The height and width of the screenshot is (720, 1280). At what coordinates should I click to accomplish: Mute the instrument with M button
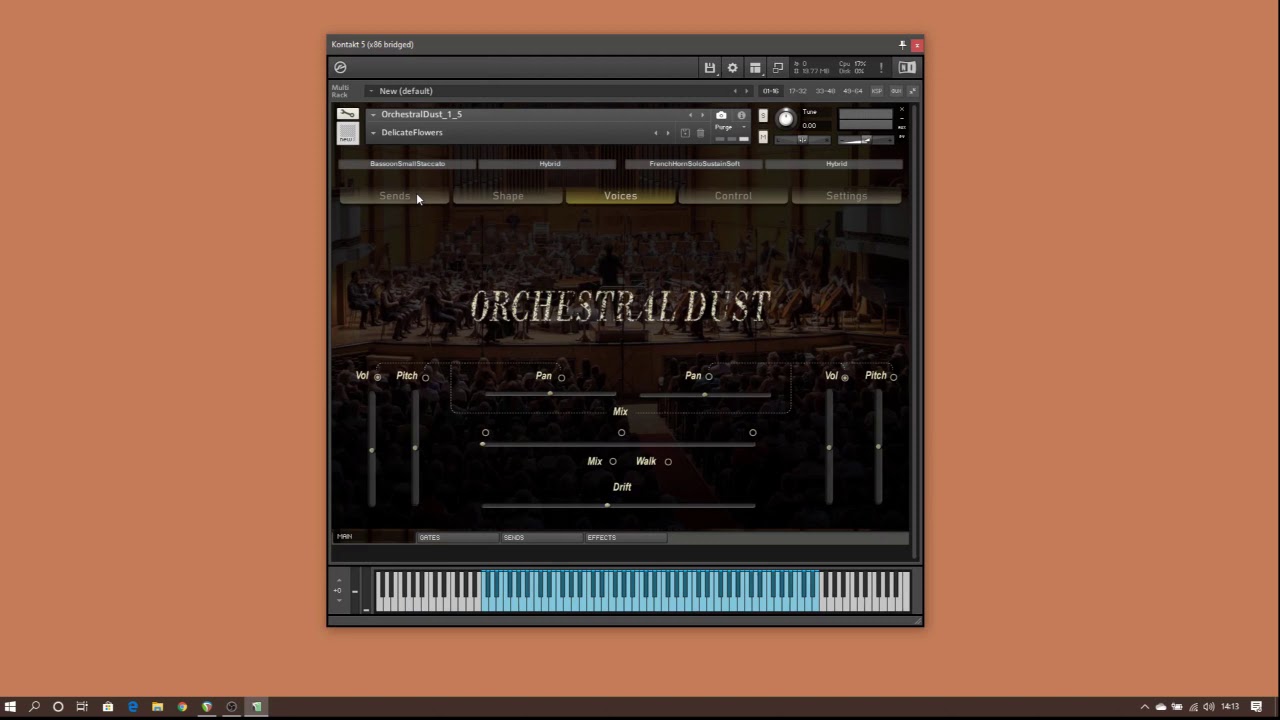pyautogui.click(x=763, y=137)
